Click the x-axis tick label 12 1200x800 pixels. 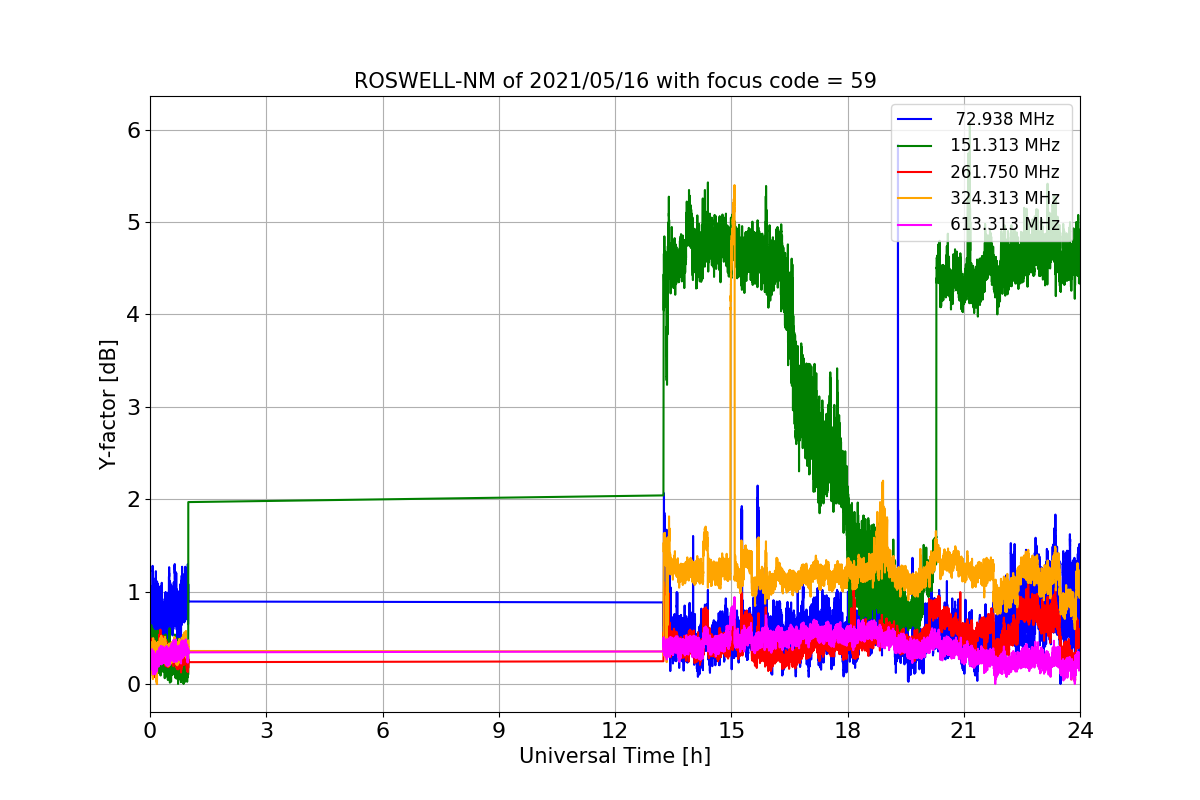click(615, 730)
